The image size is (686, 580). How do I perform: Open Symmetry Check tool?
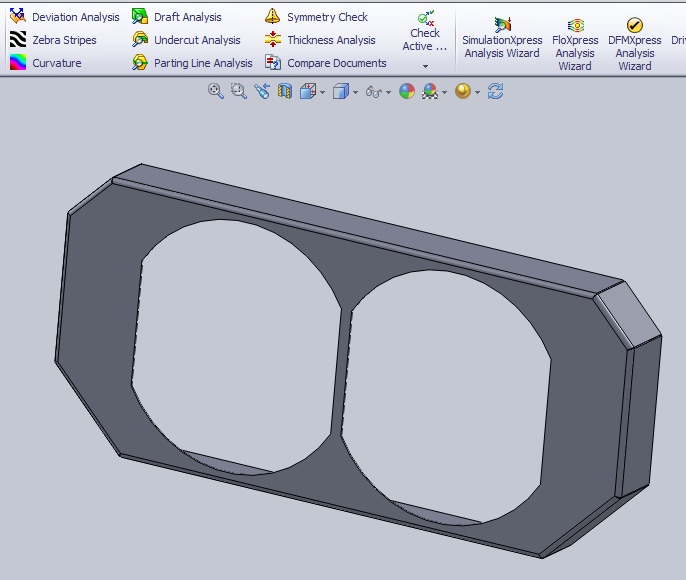click(316, 17)
